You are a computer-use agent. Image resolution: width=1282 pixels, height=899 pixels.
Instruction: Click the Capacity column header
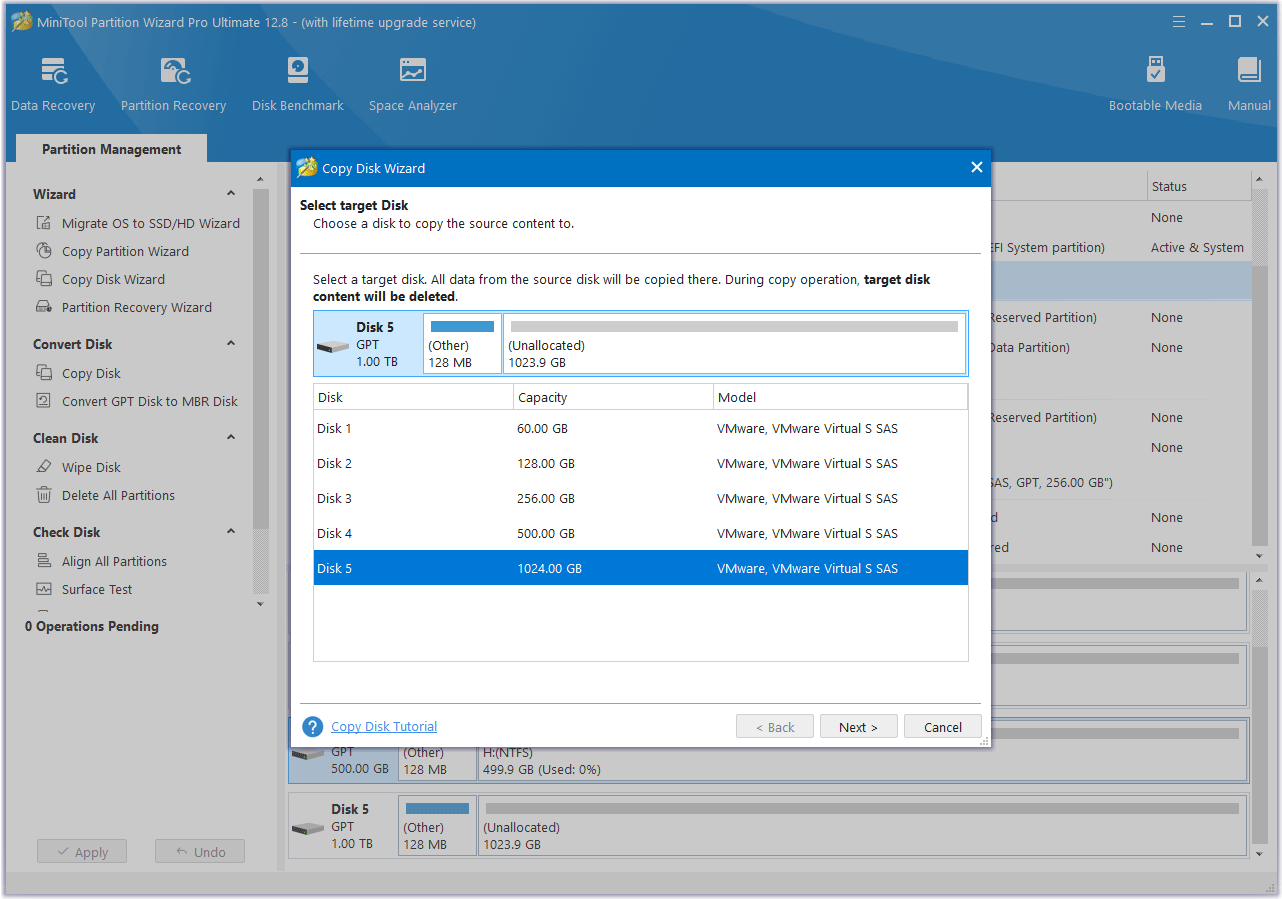point(613,397)
